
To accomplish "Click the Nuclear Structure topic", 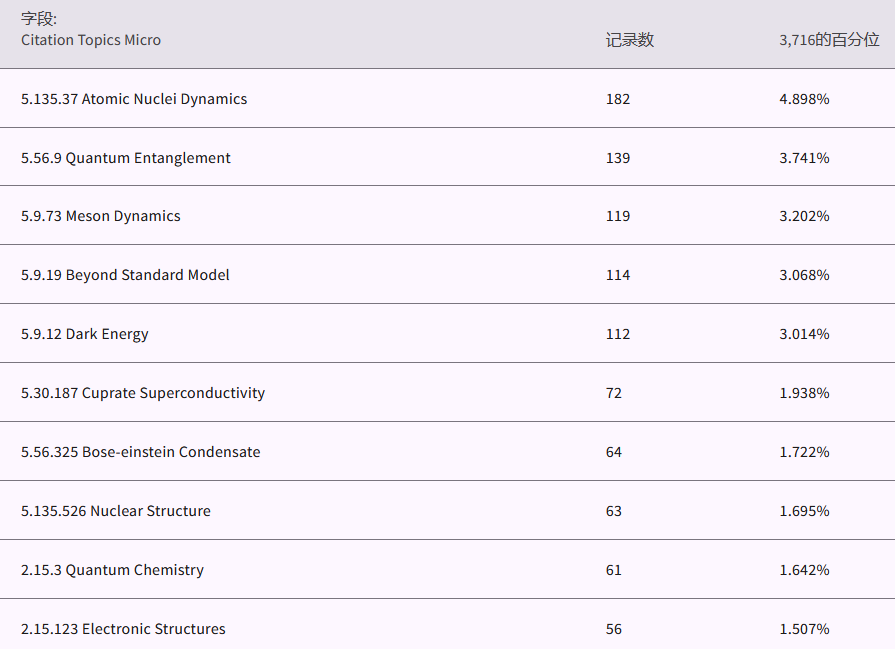I will (x=116, y=511).
